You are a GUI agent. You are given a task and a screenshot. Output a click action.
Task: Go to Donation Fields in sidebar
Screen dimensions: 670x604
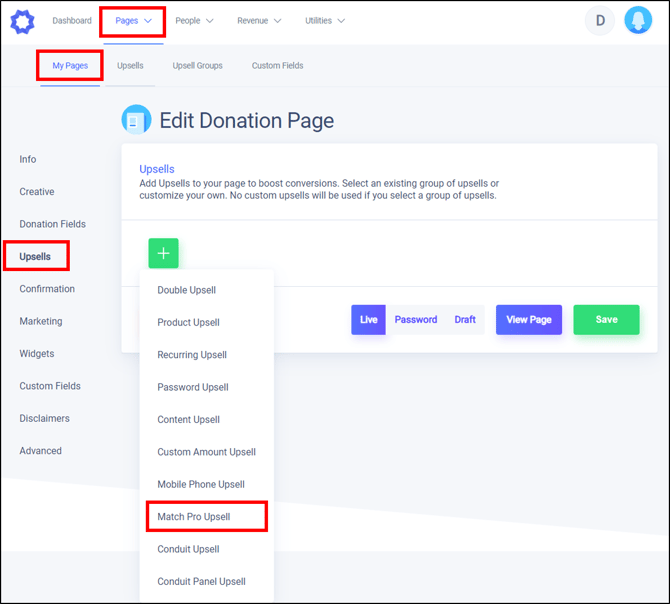tap(52, 224)
